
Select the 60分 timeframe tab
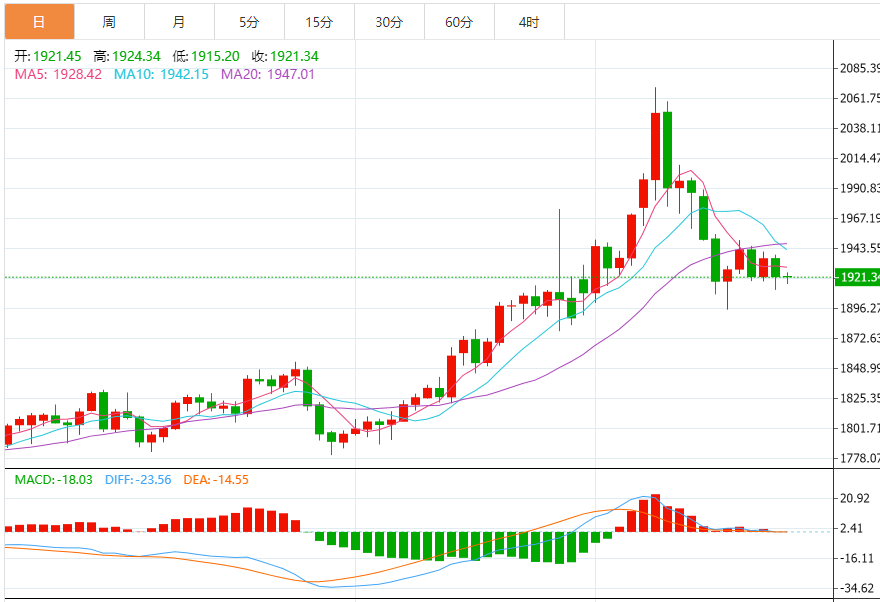click(x=459, y=22)
